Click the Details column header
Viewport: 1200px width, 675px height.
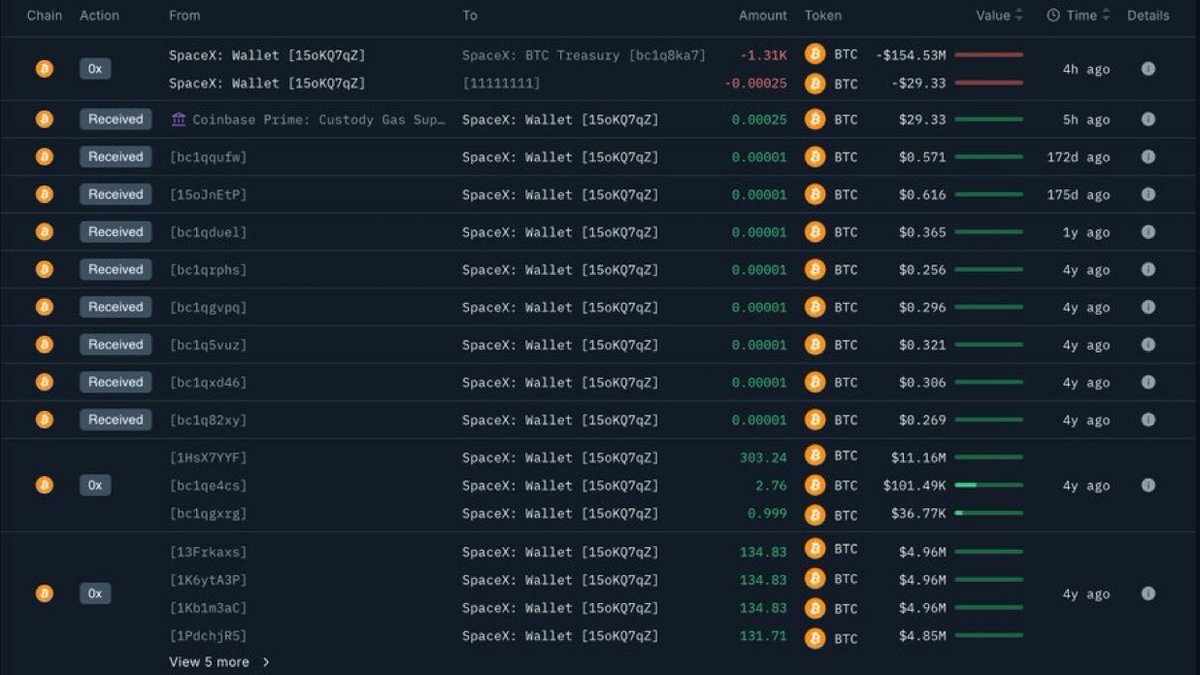1148,15
